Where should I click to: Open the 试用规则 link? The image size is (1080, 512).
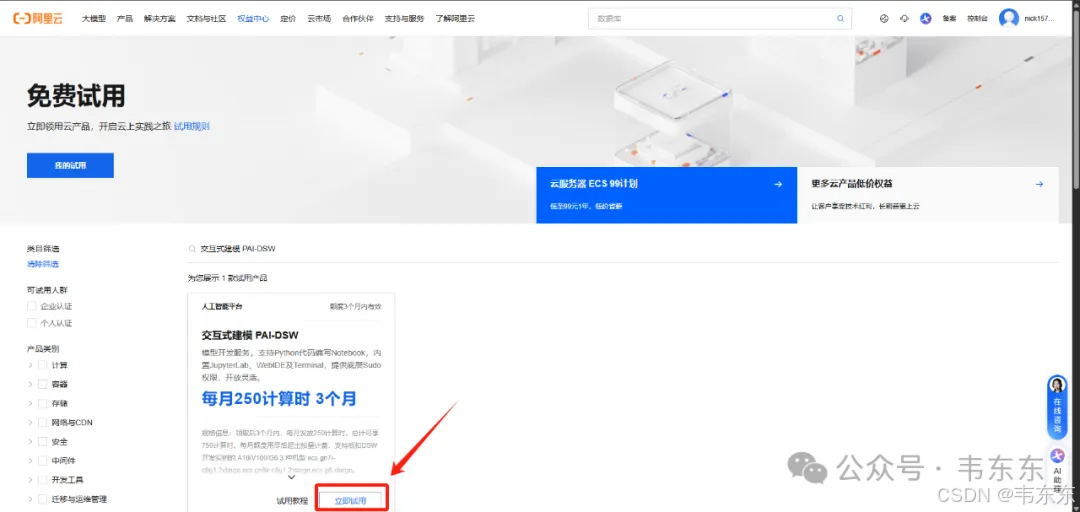191,126
